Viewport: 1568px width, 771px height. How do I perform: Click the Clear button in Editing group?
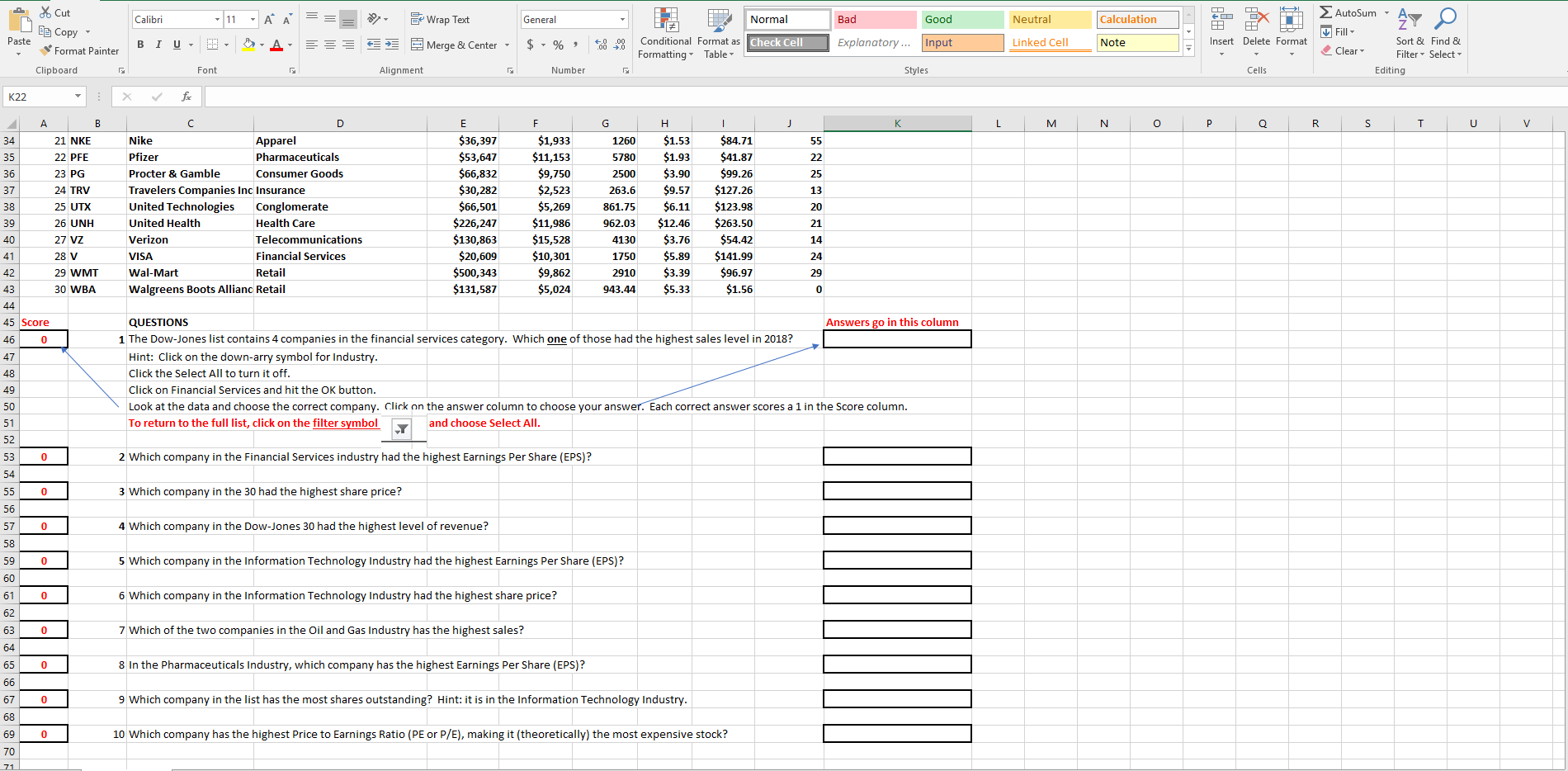click(x=1344, y=50)
